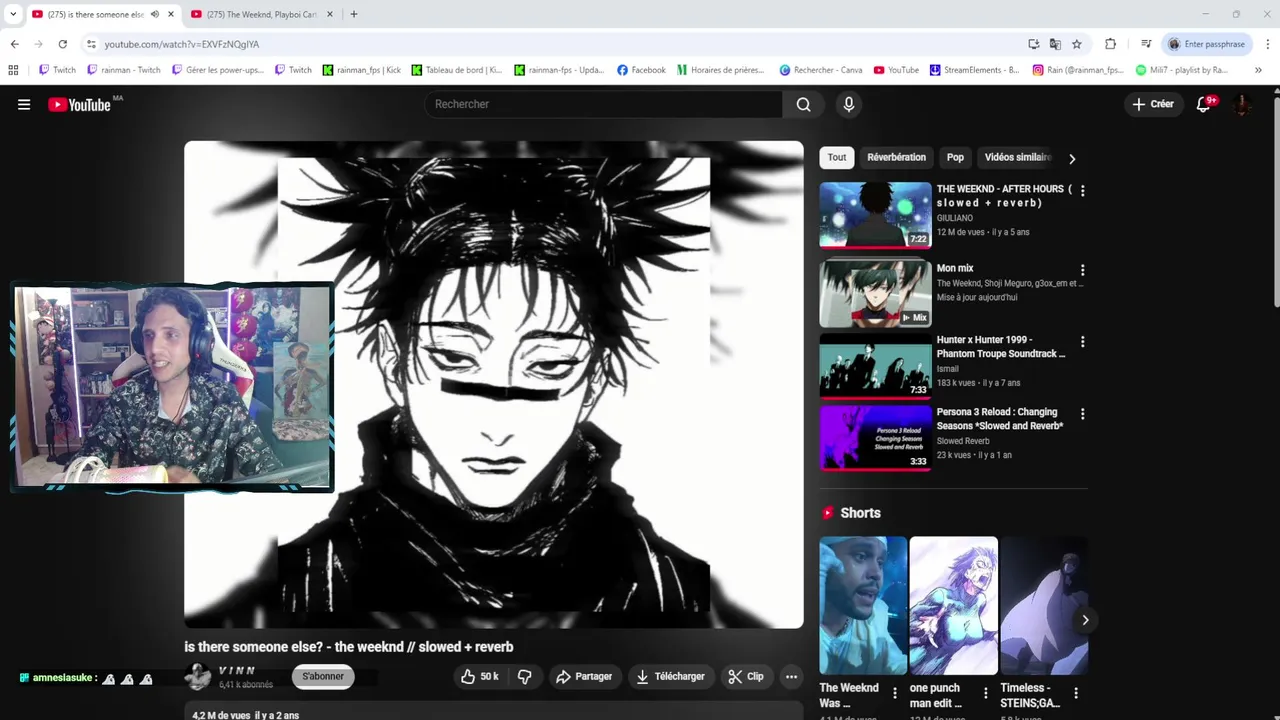1280x720 pixels.
Task: Open the YouTube hamburger guide menu
Action: pos(24,104)
